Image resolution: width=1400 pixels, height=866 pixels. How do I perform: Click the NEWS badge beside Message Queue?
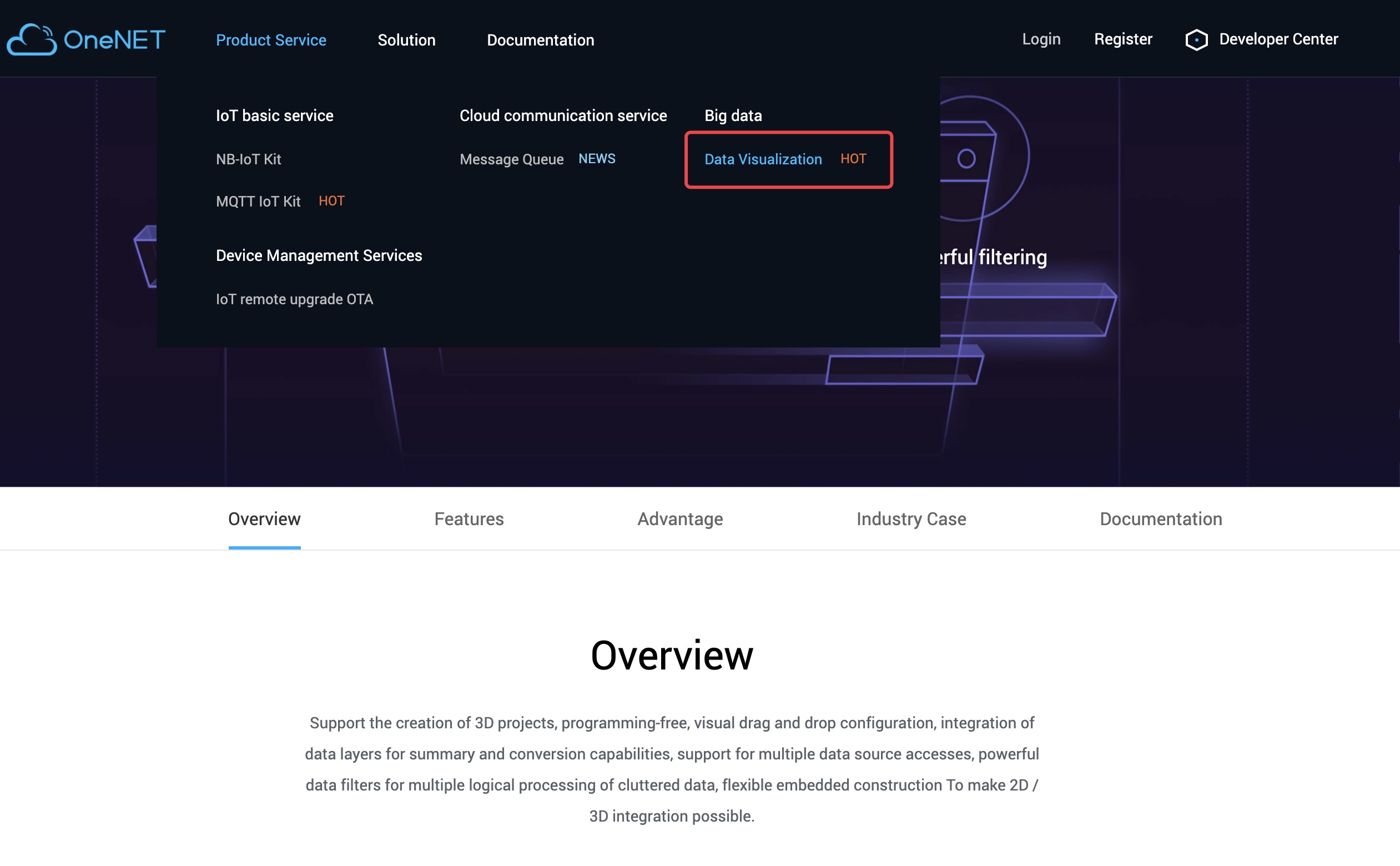[x=597, y=158]
